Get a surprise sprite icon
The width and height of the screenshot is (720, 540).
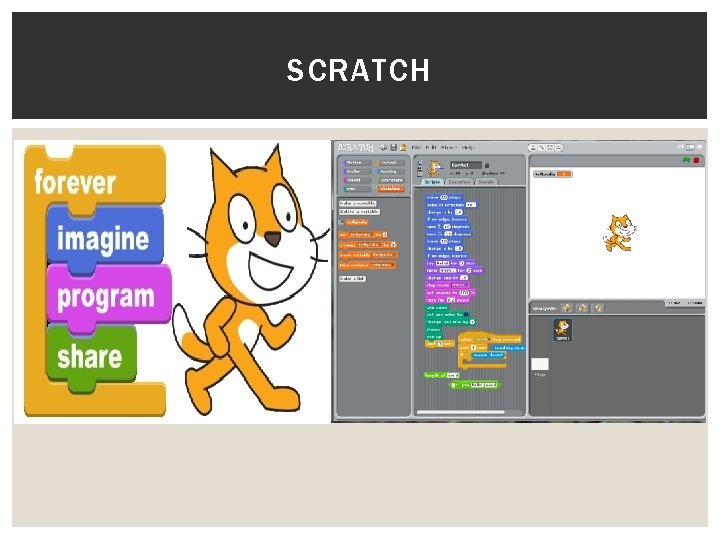pyautogui.click(x=598, y=308)
